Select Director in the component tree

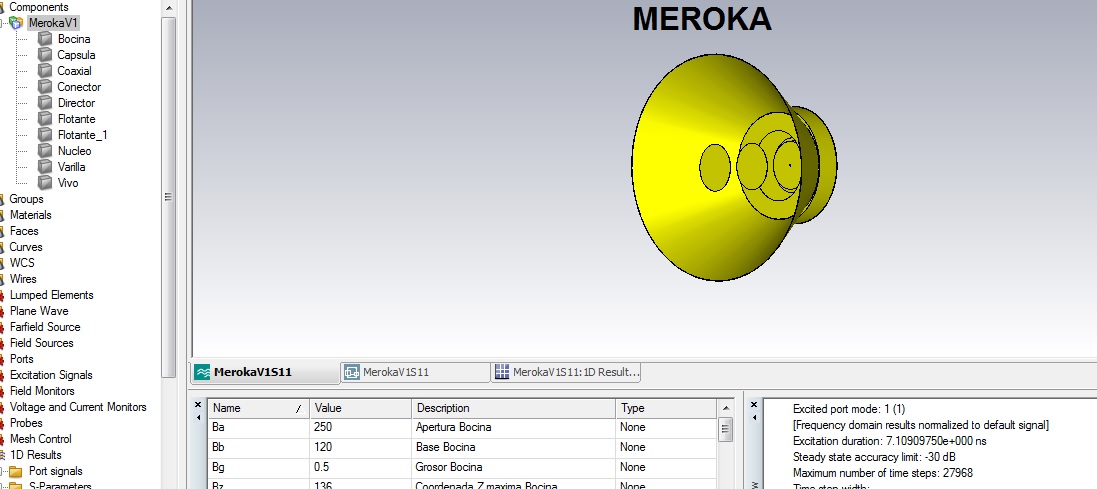pyautogui.click(x=76, y=103)
